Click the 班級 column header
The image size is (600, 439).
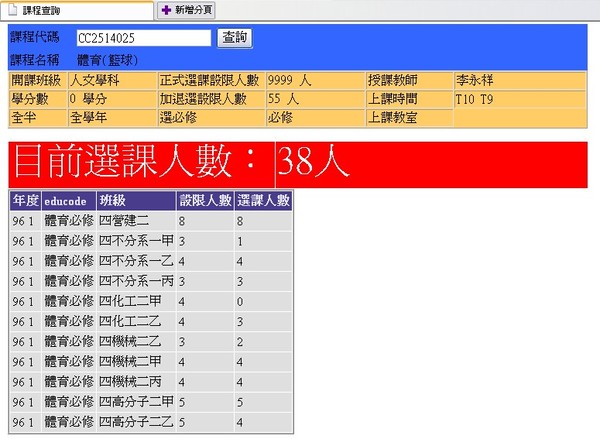[x=136, y=201]
